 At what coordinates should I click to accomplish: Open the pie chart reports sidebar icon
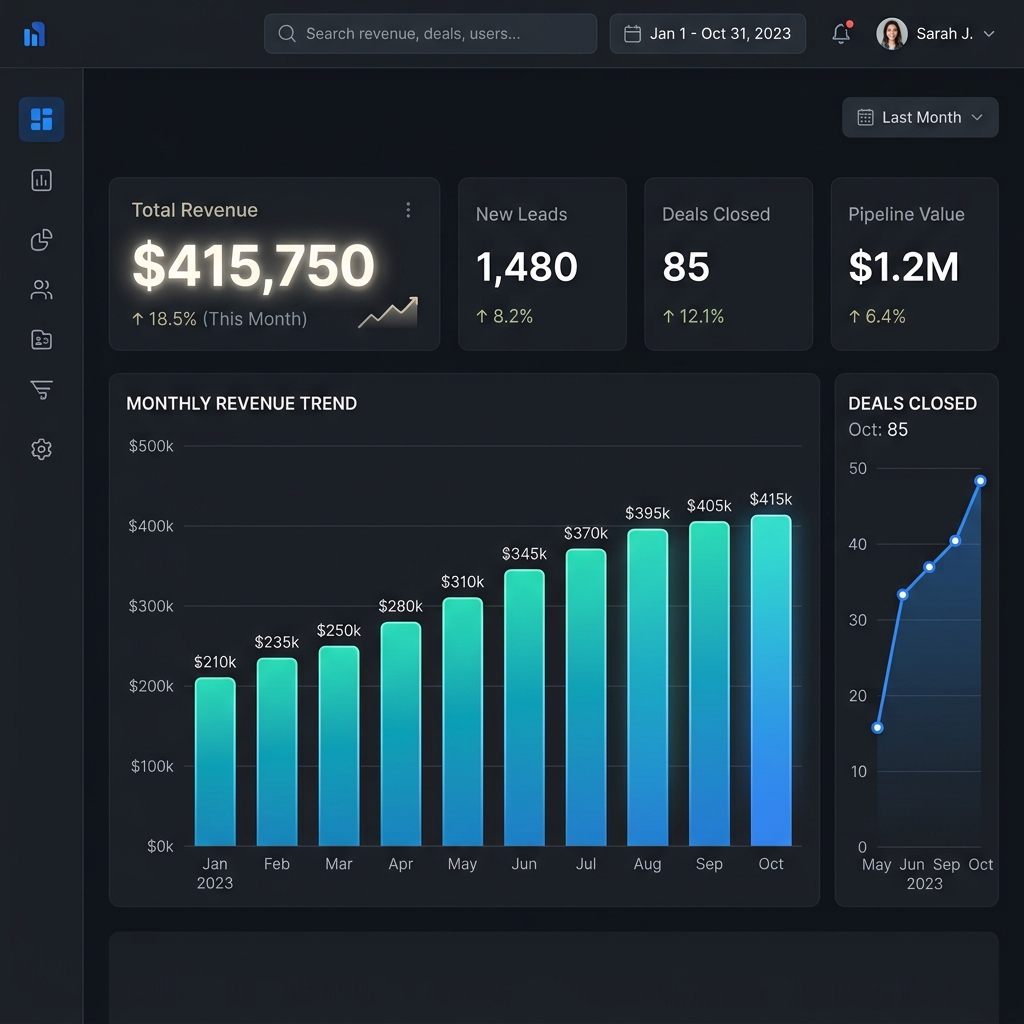click(42, 240)
